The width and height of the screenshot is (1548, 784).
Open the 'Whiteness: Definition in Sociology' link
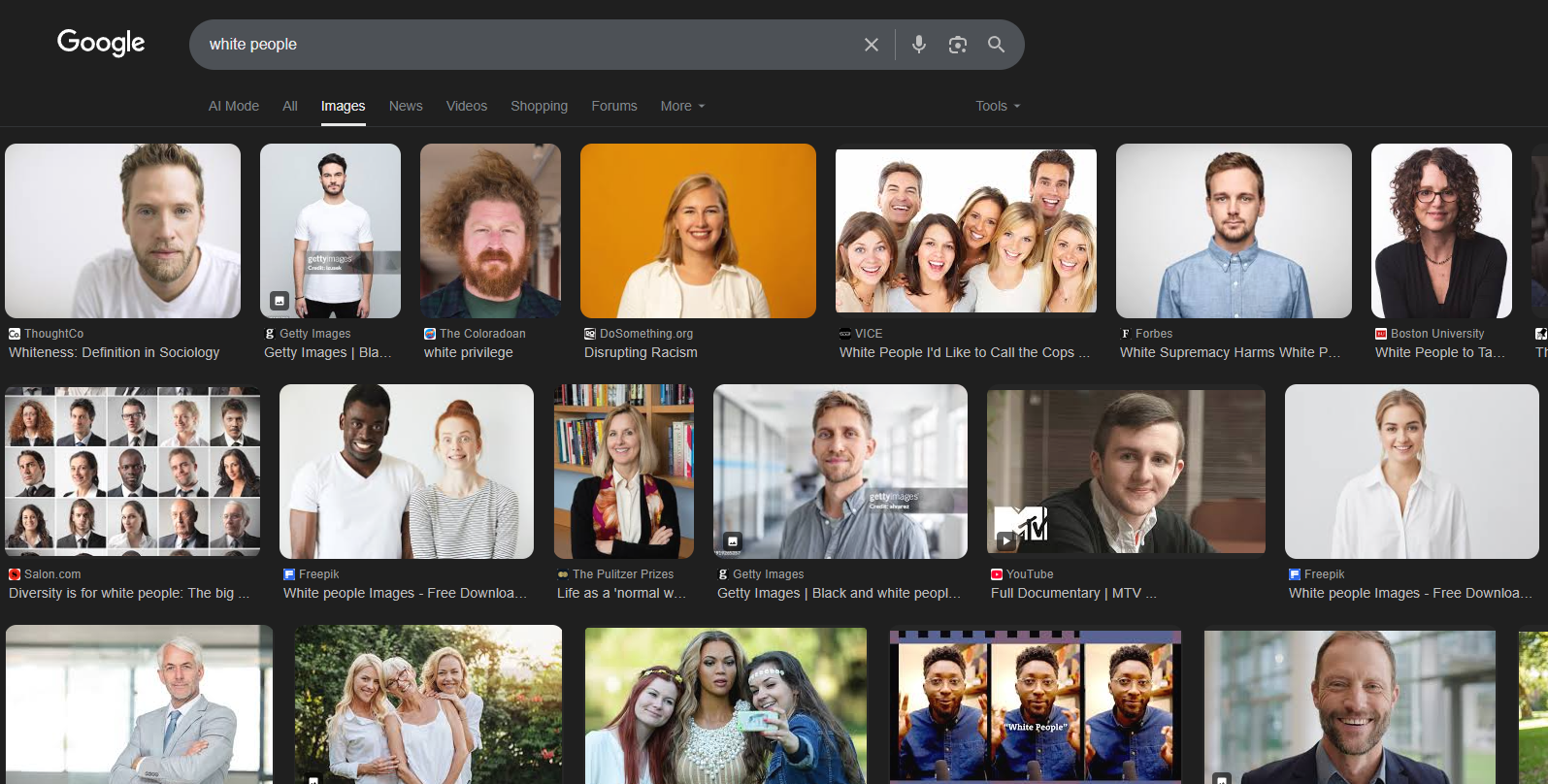pyautogui.click(x=115, y=352)
